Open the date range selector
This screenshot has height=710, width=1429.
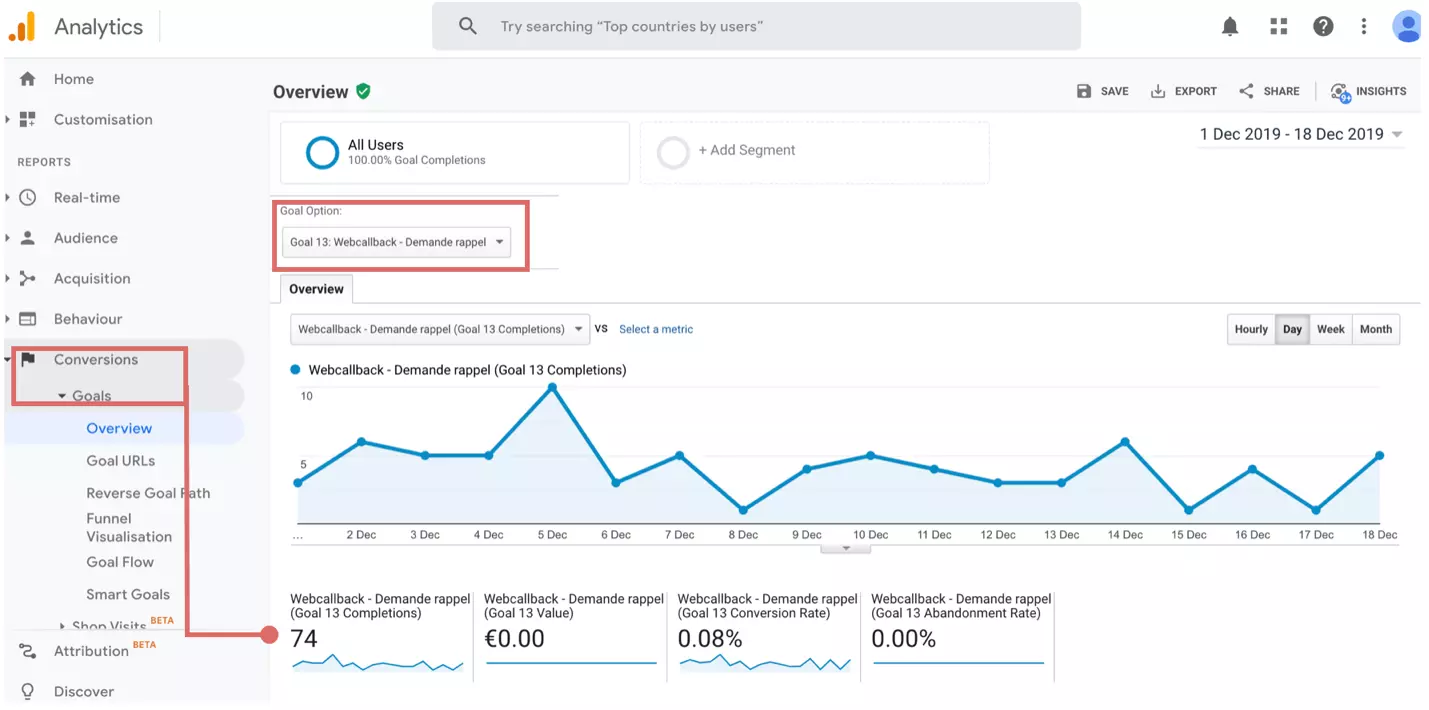tap(1301, 134)
